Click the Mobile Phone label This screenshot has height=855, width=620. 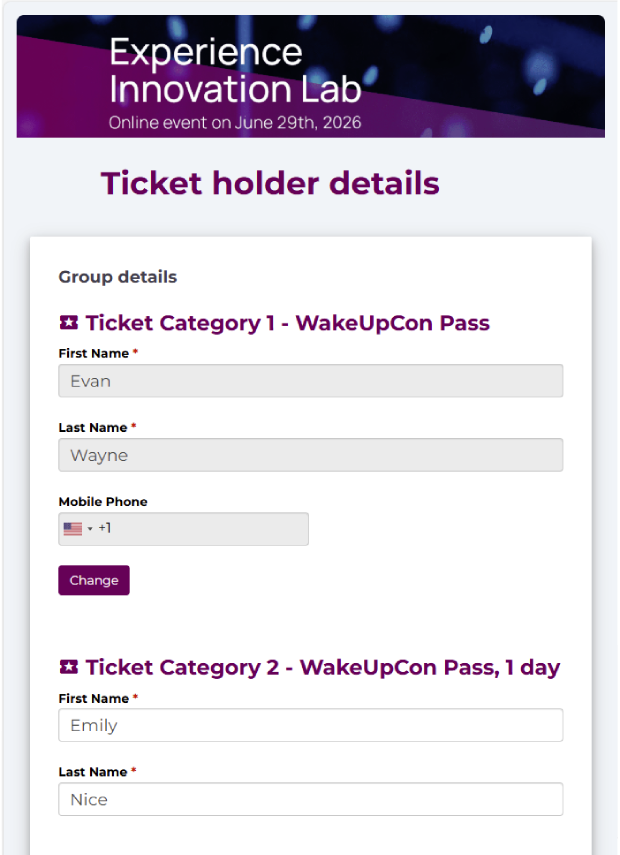click(103, 501)
